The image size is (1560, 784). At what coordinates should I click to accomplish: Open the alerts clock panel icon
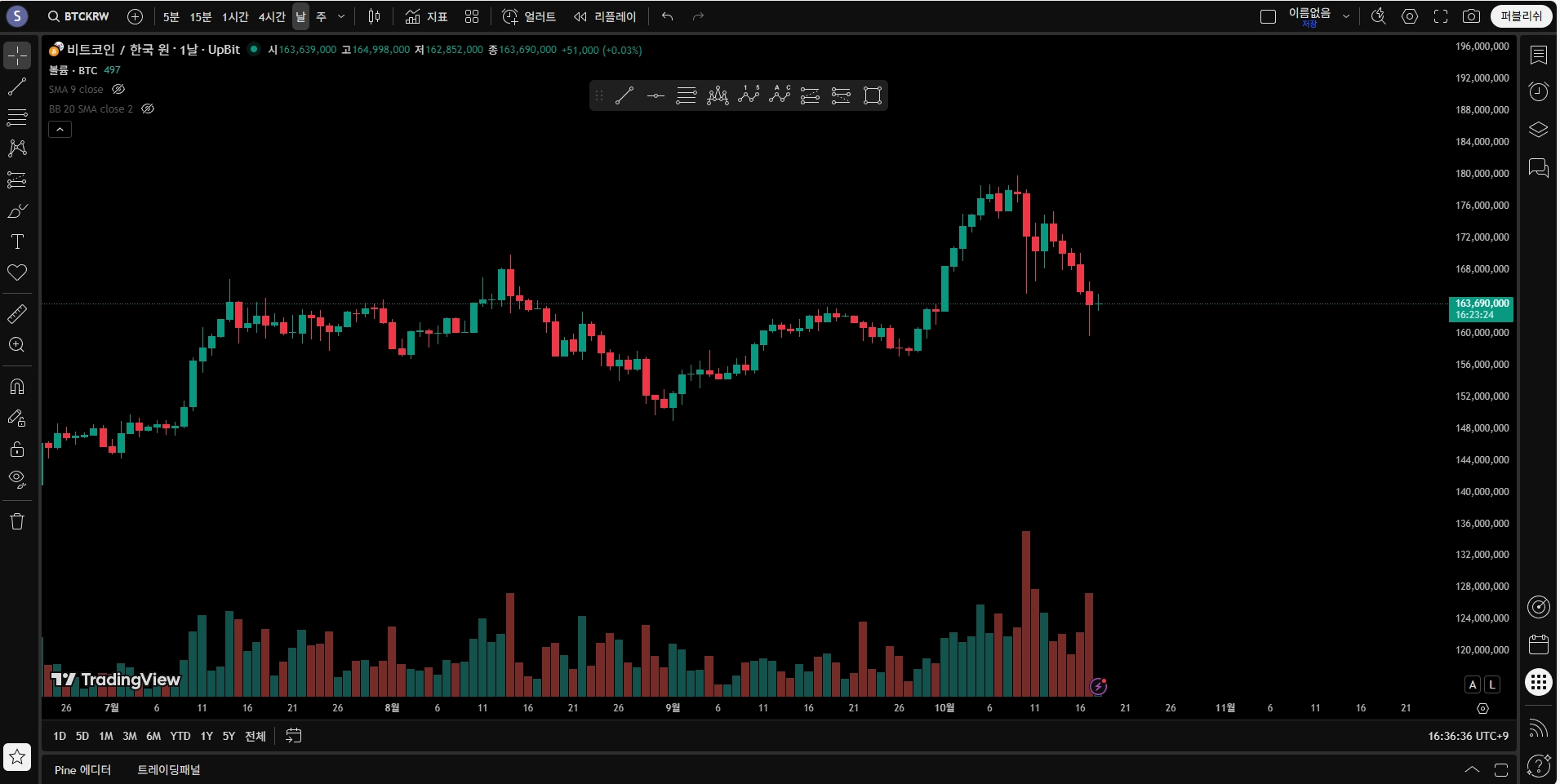point(1539,91)
